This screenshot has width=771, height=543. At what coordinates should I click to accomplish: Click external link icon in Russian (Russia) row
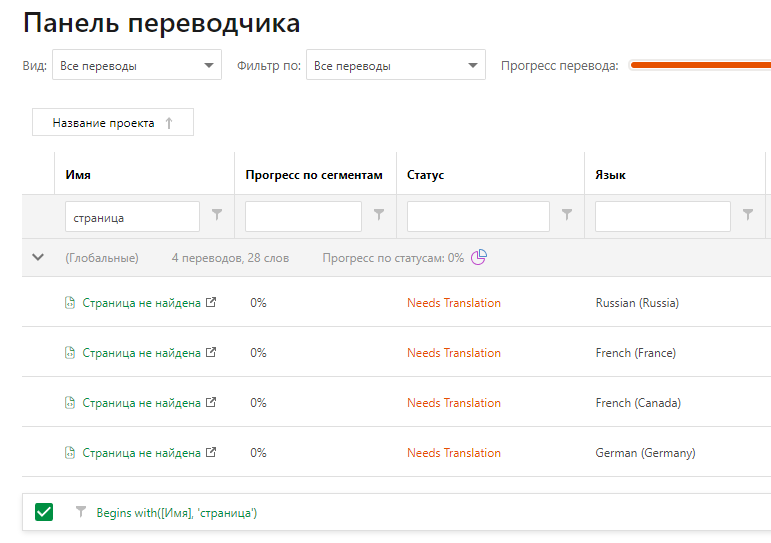pos(210,303)
